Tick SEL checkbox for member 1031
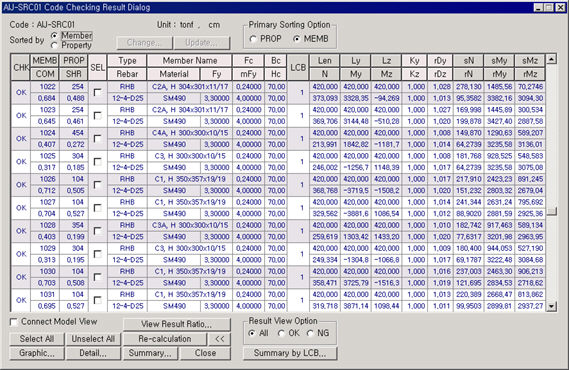The image size is (569, 370). (x=97, y=300)
